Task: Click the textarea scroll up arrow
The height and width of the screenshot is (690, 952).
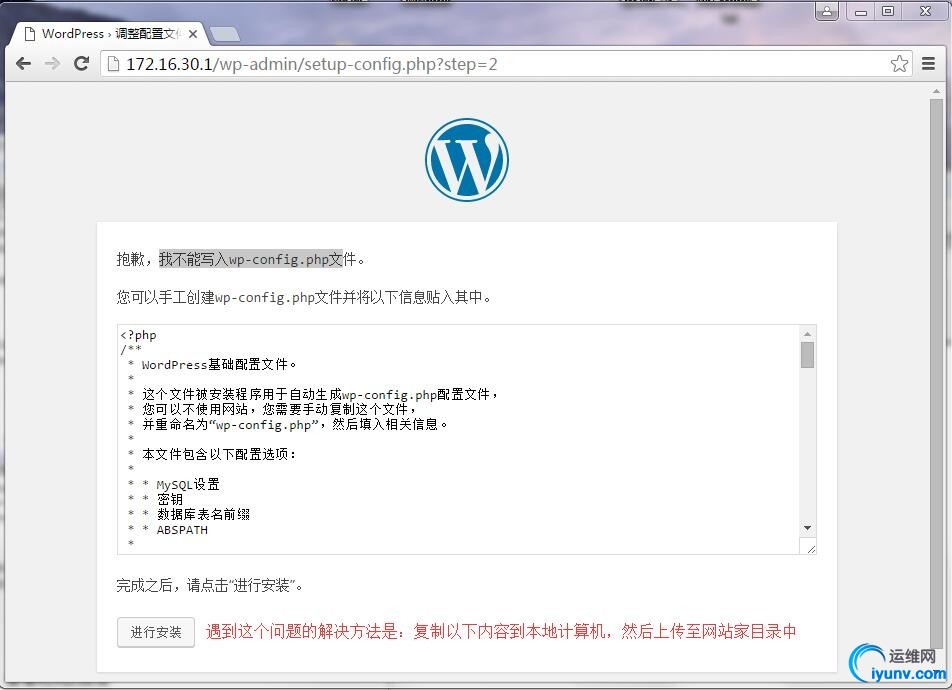Action: [807, 333]
